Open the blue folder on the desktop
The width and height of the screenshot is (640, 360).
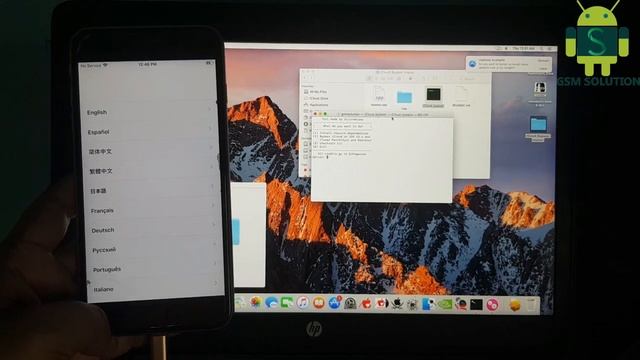pyautogui.click(x=538, y=125)
